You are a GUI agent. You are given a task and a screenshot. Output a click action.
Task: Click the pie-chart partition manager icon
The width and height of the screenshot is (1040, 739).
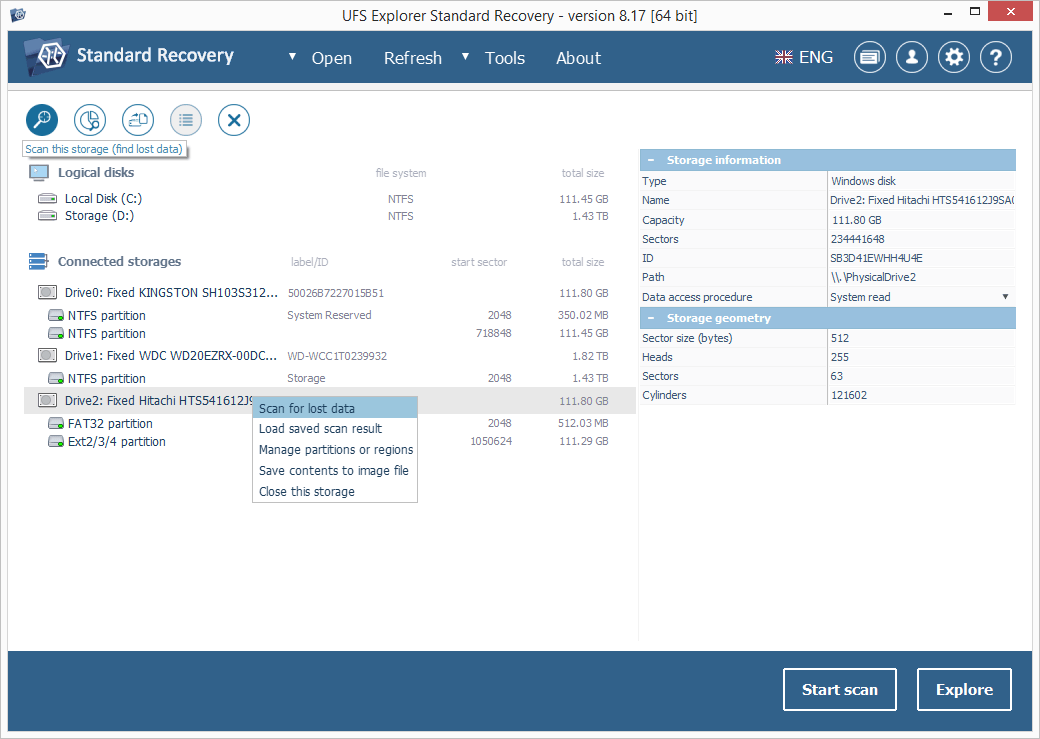[90, 121]
